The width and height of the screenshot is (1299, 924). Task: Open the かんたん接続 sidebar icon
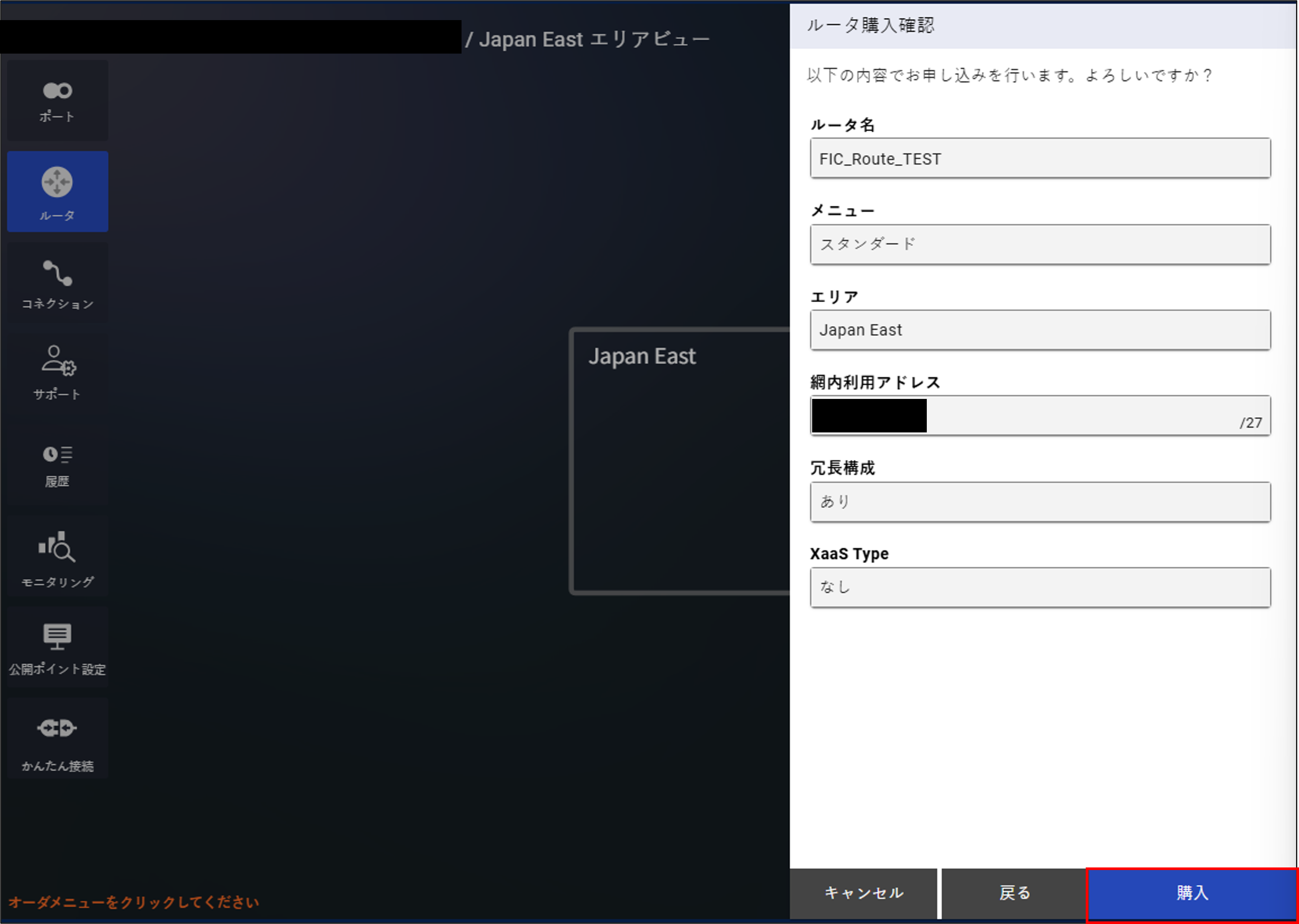click(57, 738)
